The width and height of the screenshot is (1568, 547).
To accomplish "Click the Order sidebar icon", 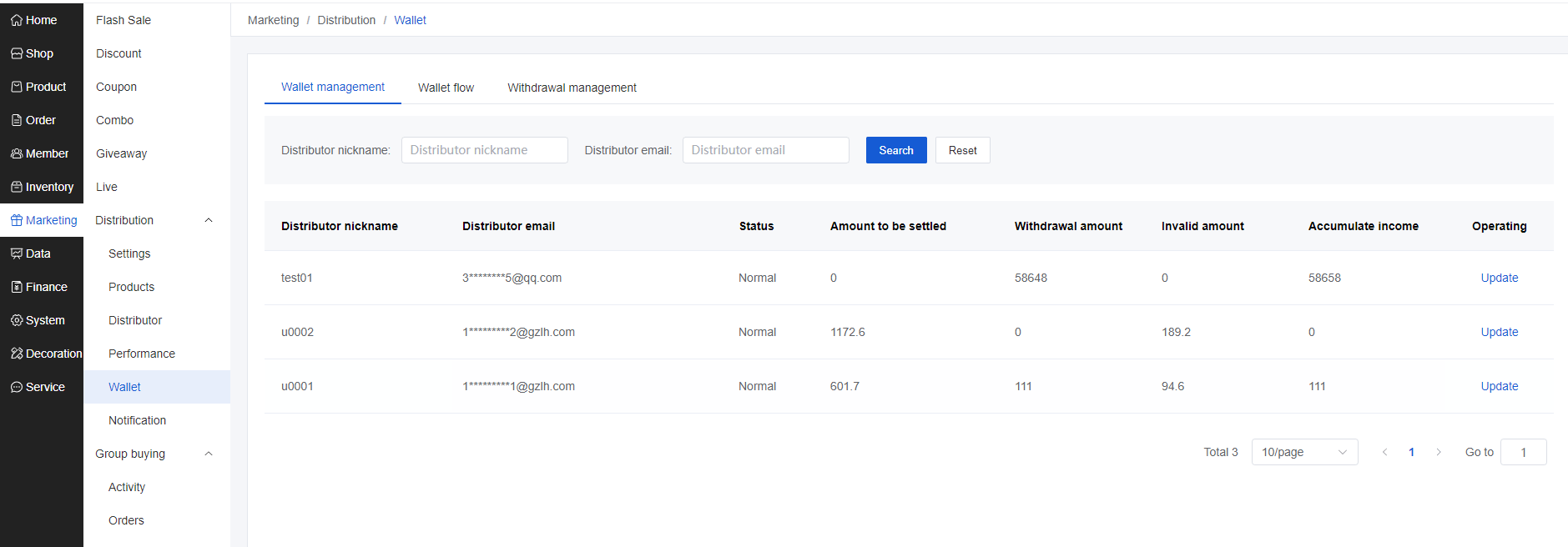I will [17, 120].
